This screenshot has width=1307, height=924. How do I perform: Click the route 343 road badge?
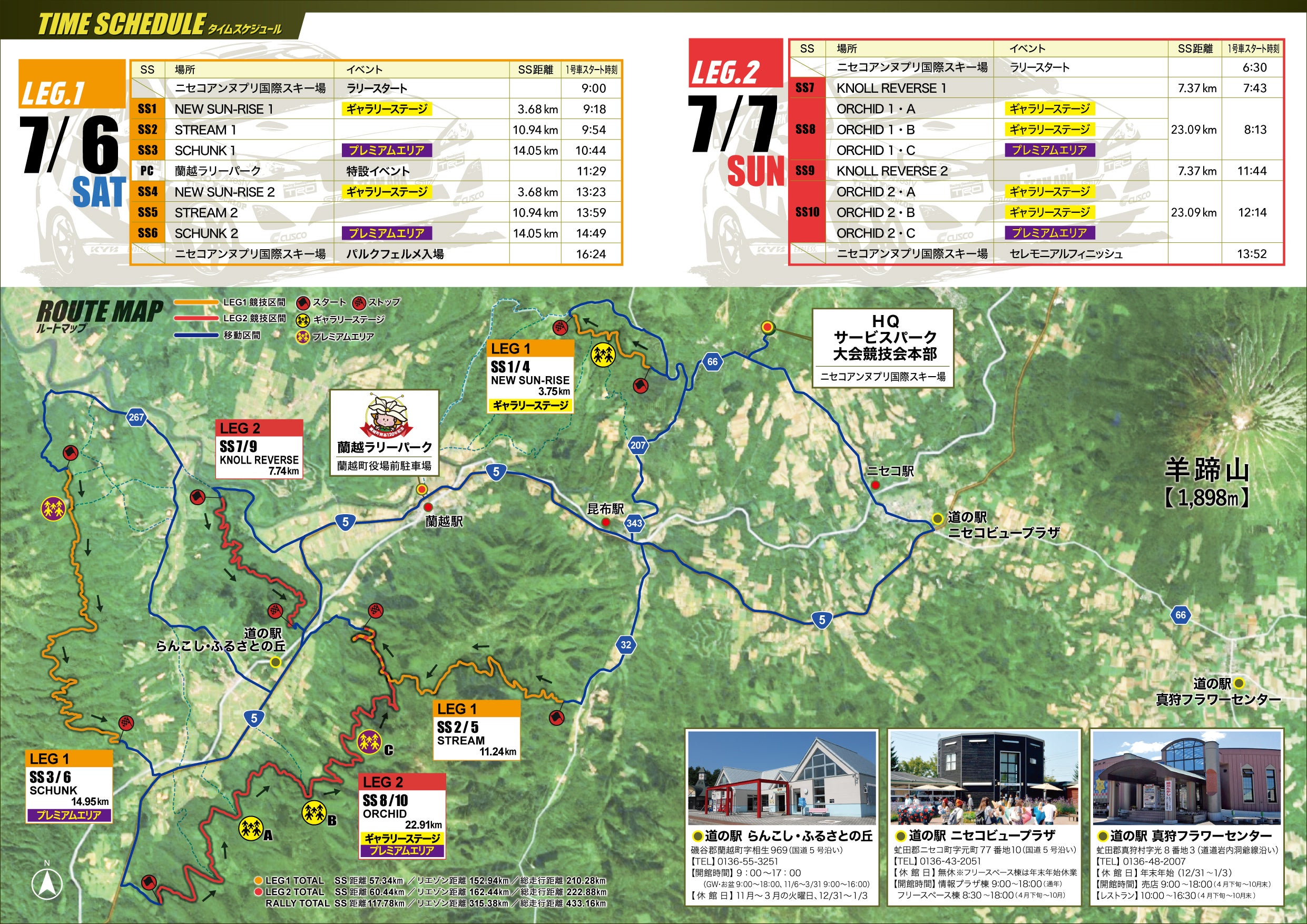[634, 523]
